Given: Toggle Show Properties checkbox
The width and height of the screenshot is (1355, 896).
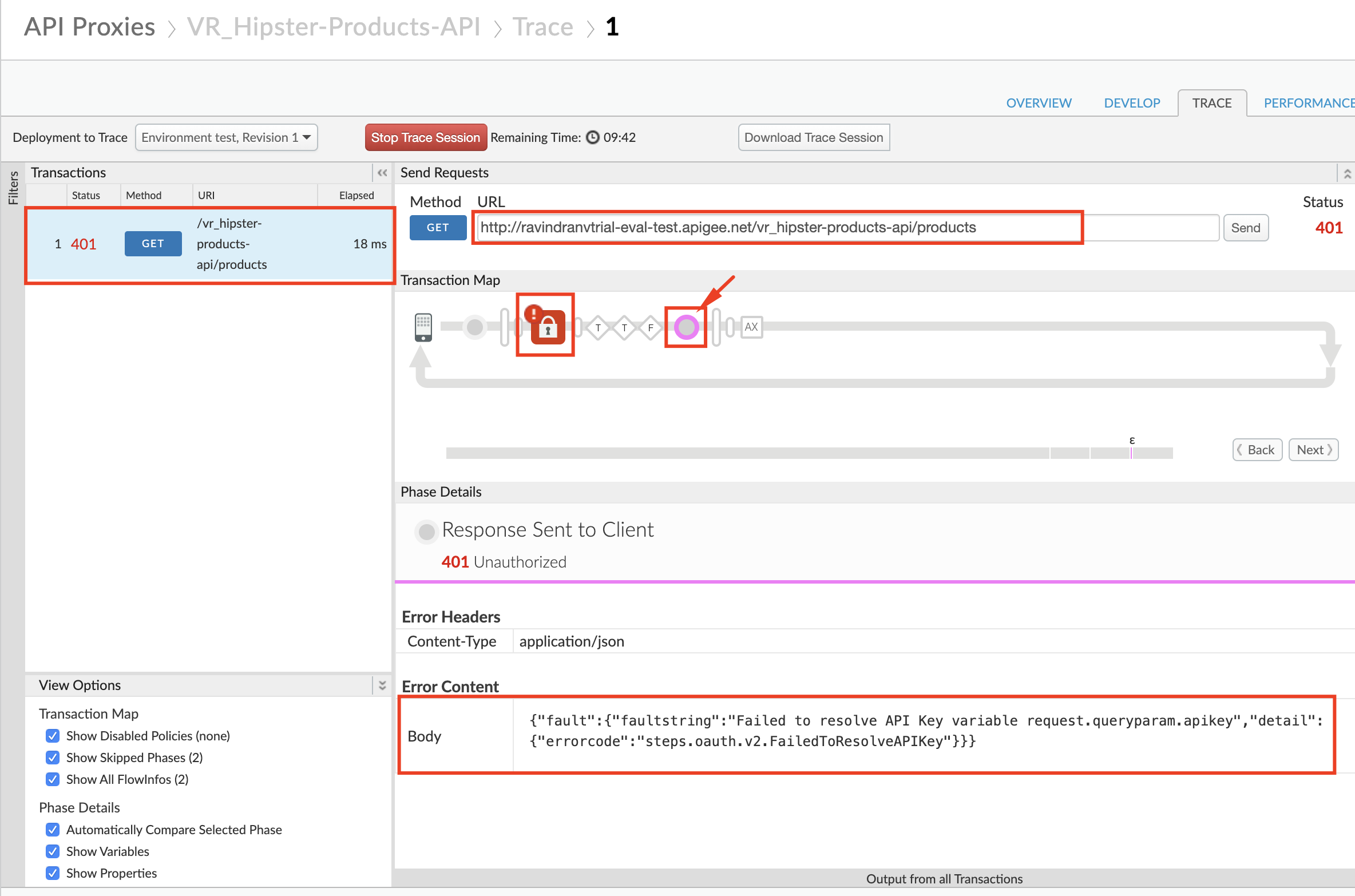Looking at the screenshot, I should [53, 873].
